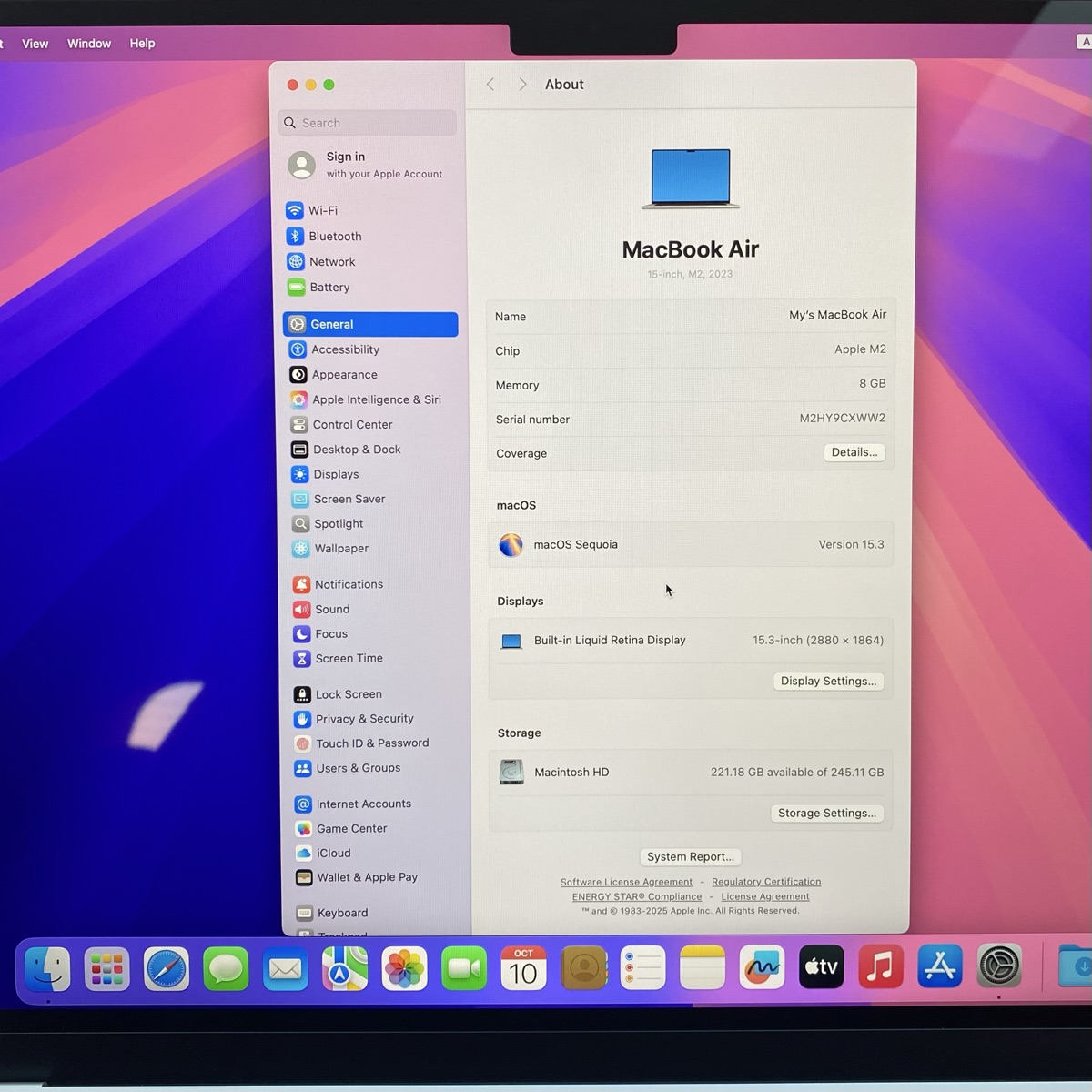Open Spotlight settings

click(328, 523)
